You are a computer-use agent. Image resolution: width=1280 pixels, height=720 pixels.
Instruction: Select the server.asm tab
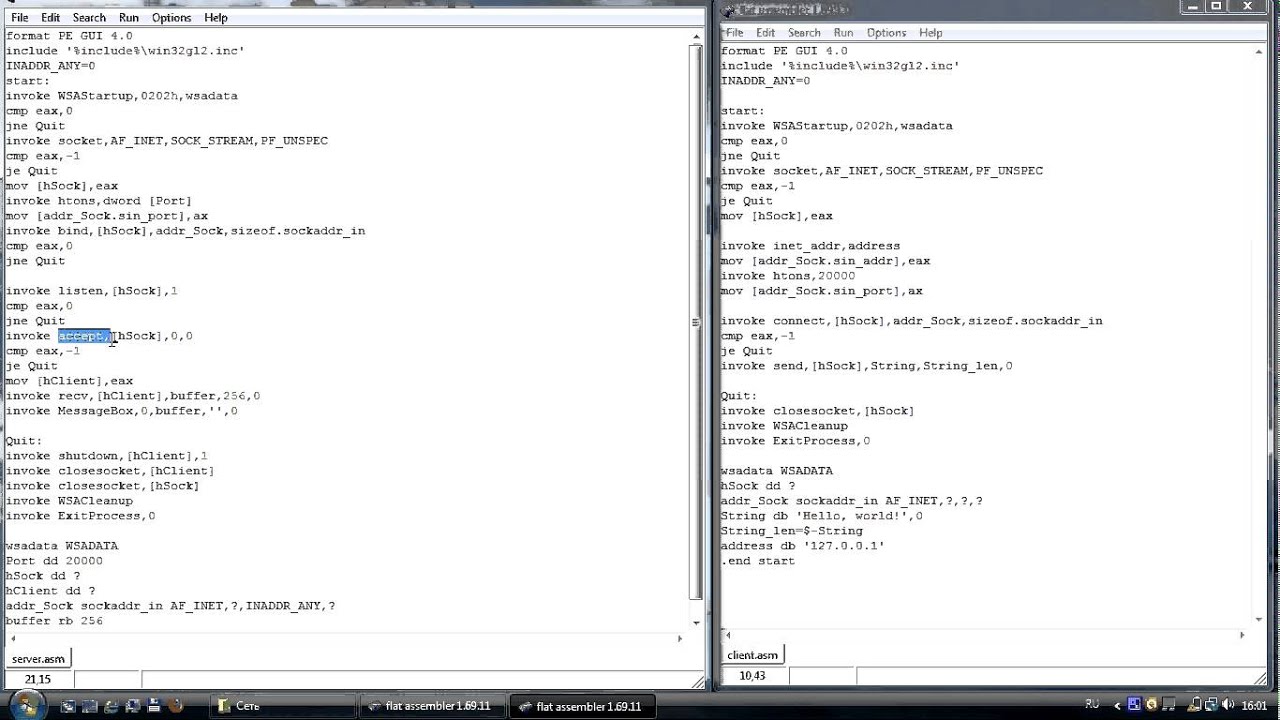pos(38,659)
